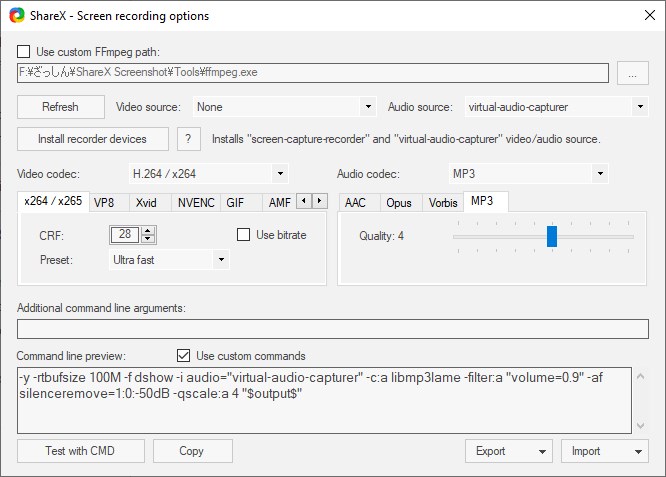
Task: Switch to the Vorbis audio tab
Action: [443, 203]
